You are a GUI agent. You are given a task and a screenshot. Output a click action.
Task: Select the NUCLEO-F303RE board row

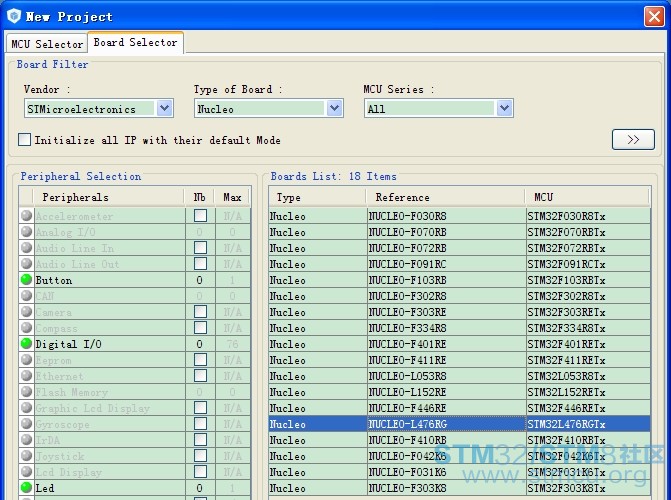(x=460, y=312)
